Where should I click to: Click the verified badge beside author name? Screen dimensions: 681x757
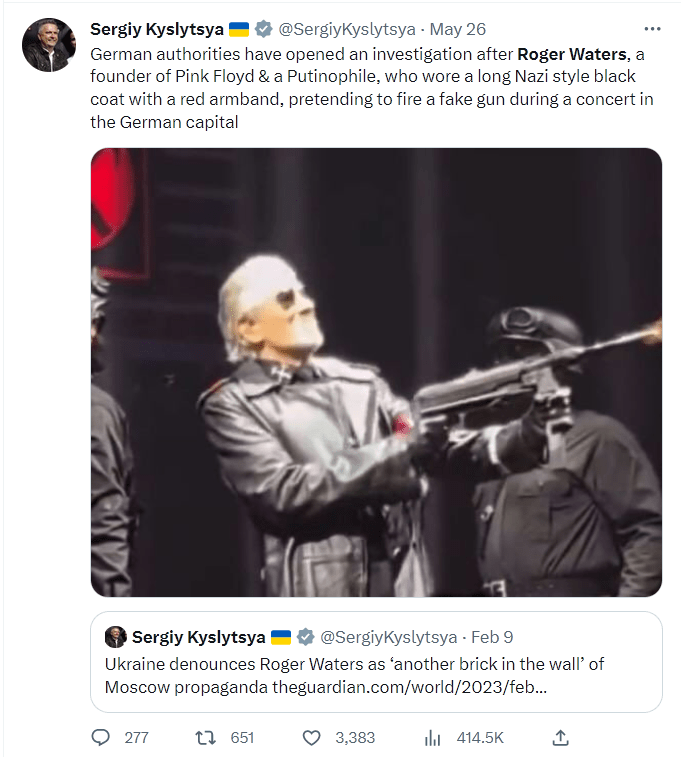(263, 29)
